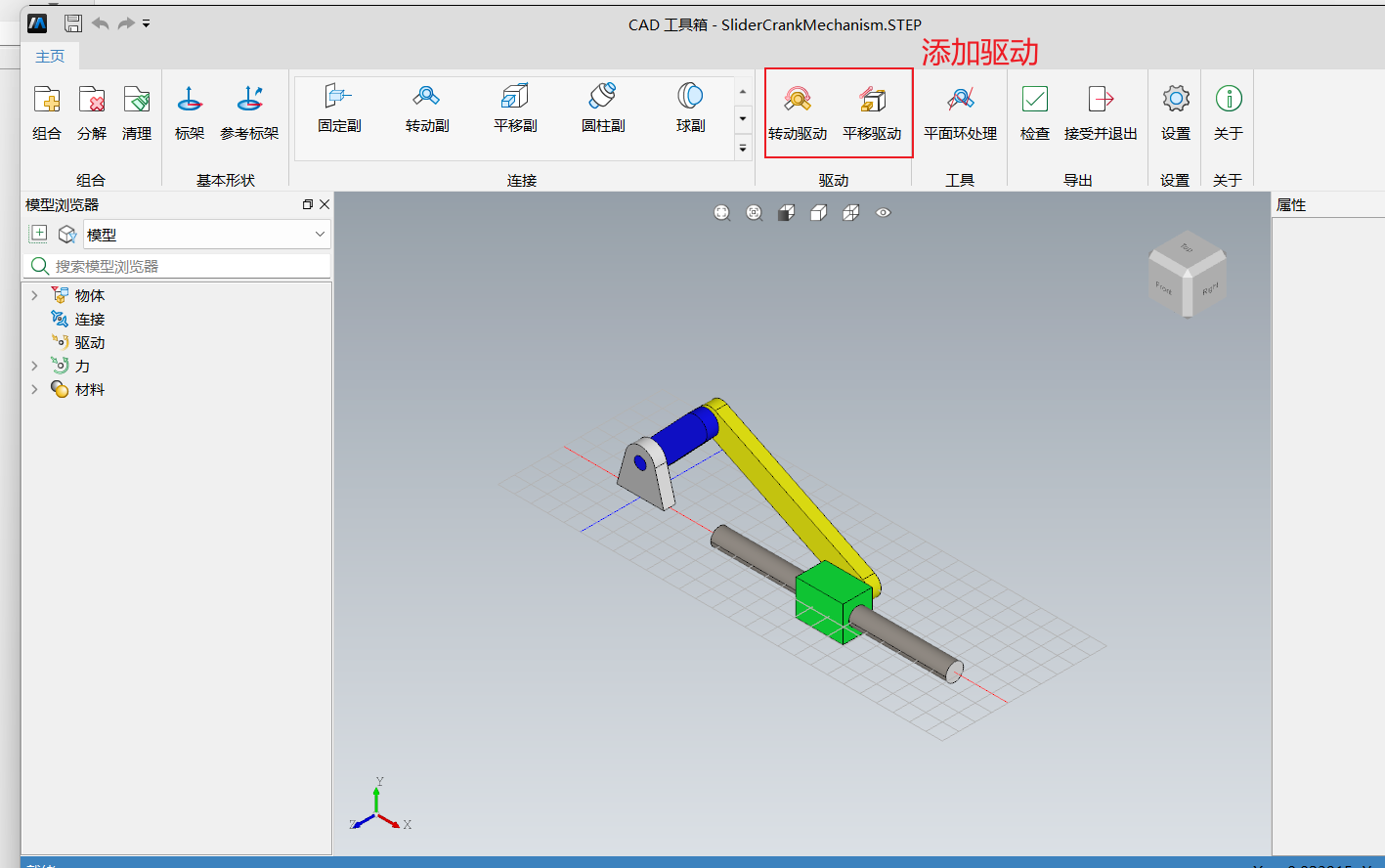Click the expand-all icon in model browser
The width and height of the screenshot is (1385, 868).
pos(39,234)
